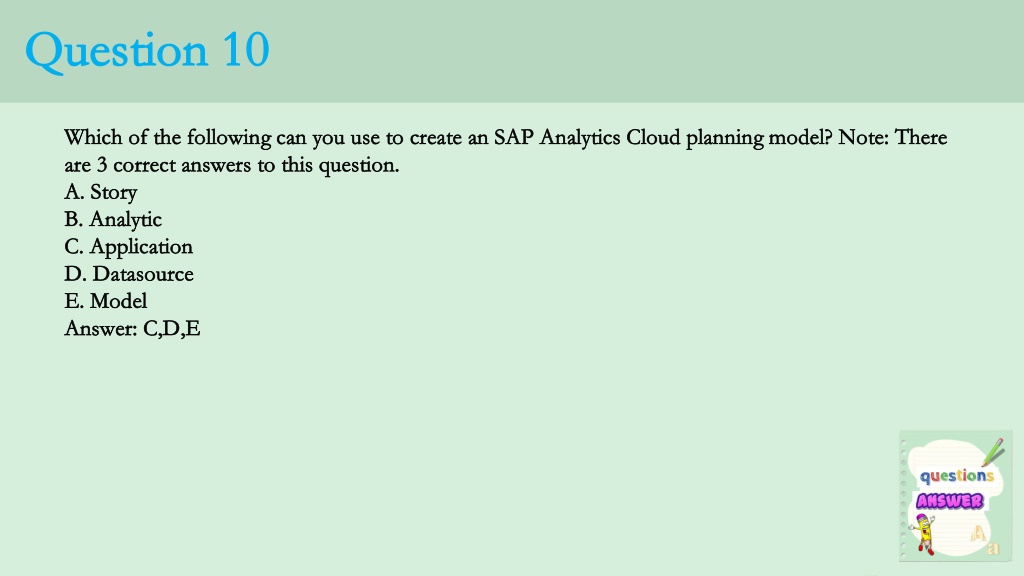1024x576 pixels.
Task: Pick answer option E. Model
Action: coord(106,301)
